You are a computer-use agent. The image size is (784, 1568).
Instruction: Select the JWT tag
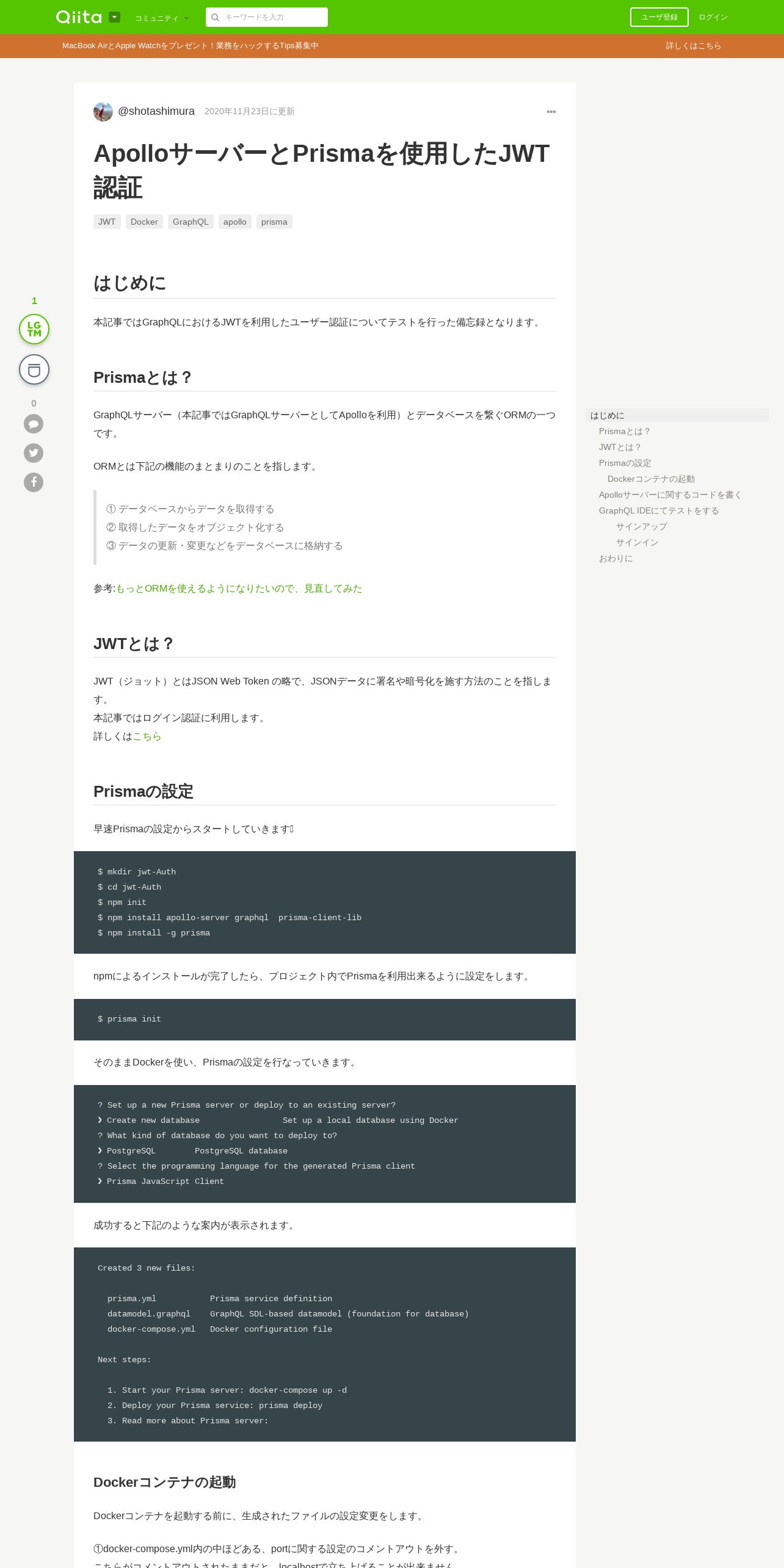coord(107,222)
